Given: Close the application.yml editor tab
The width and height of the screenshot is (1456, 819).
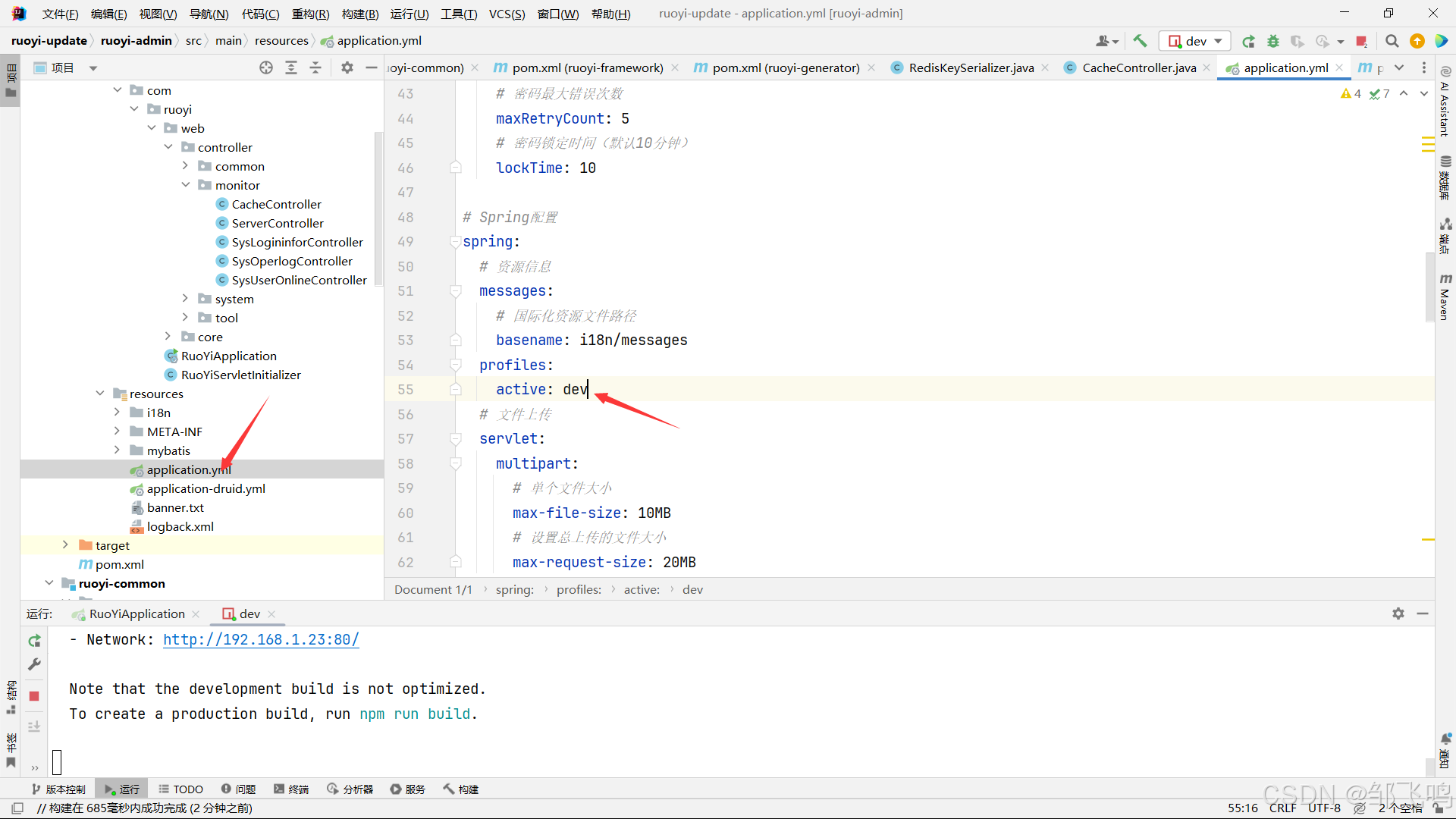Looking at the screenshot, I should (x=1340, y=68).
